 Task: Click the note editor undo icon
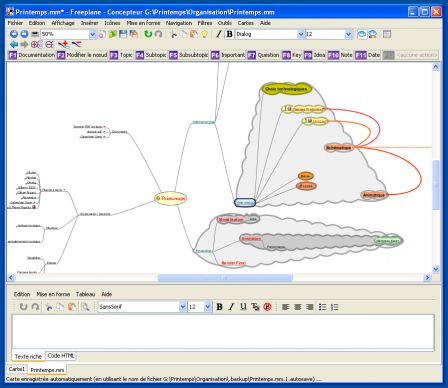tap(23, 307)
